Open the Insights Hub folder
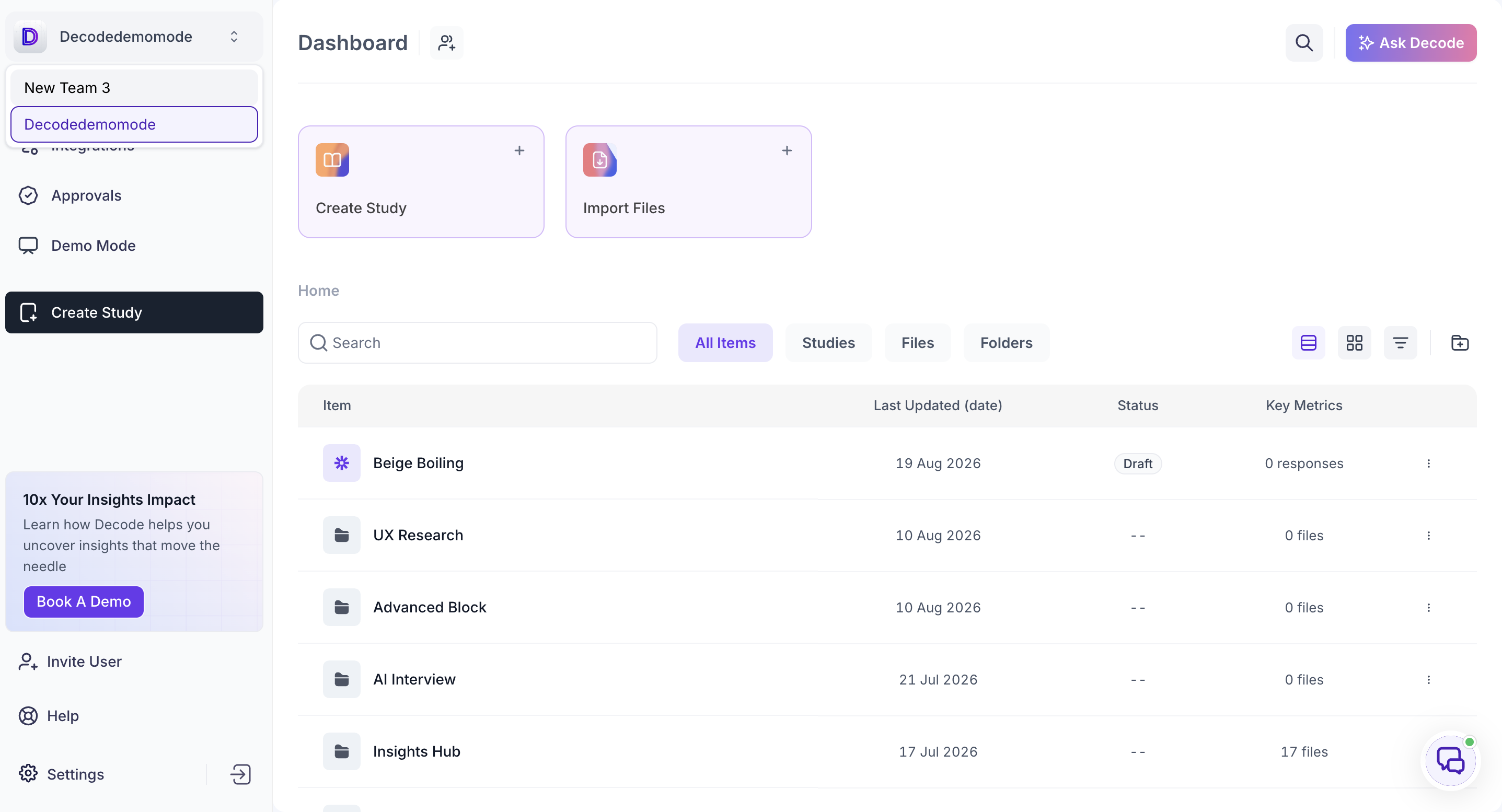The image size is (1502, 812). (x=417, y=752)
